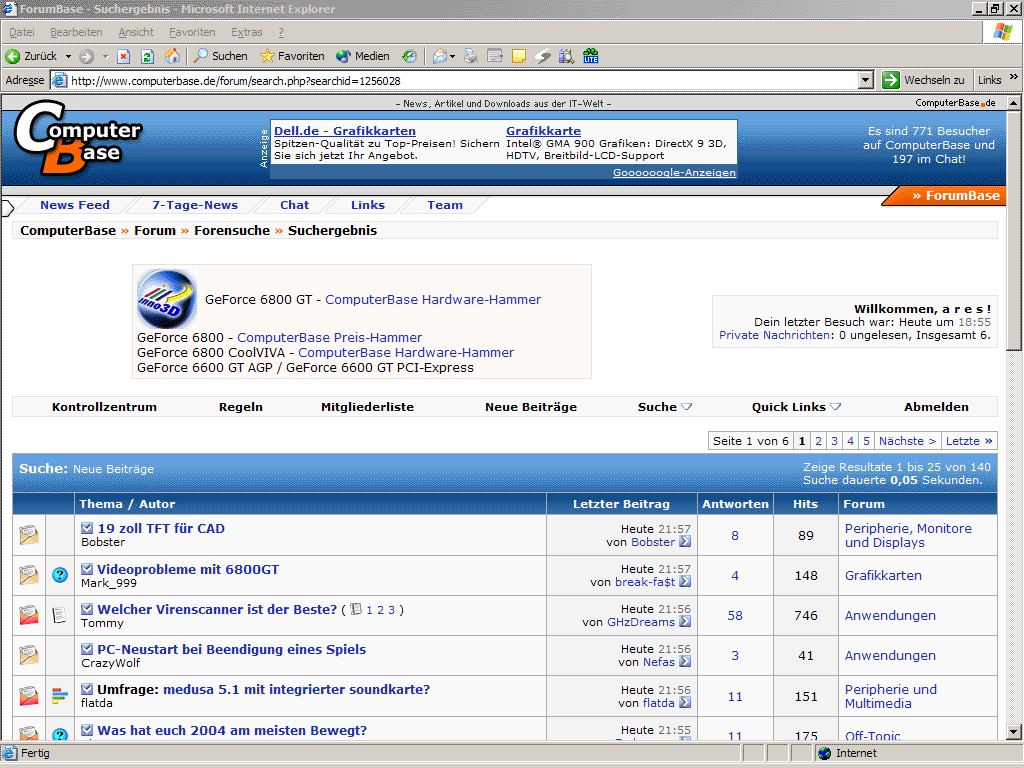Viewport: 1024px width, 768px height.
Task: Open the Bearbeiten menu
Action: 76,32
